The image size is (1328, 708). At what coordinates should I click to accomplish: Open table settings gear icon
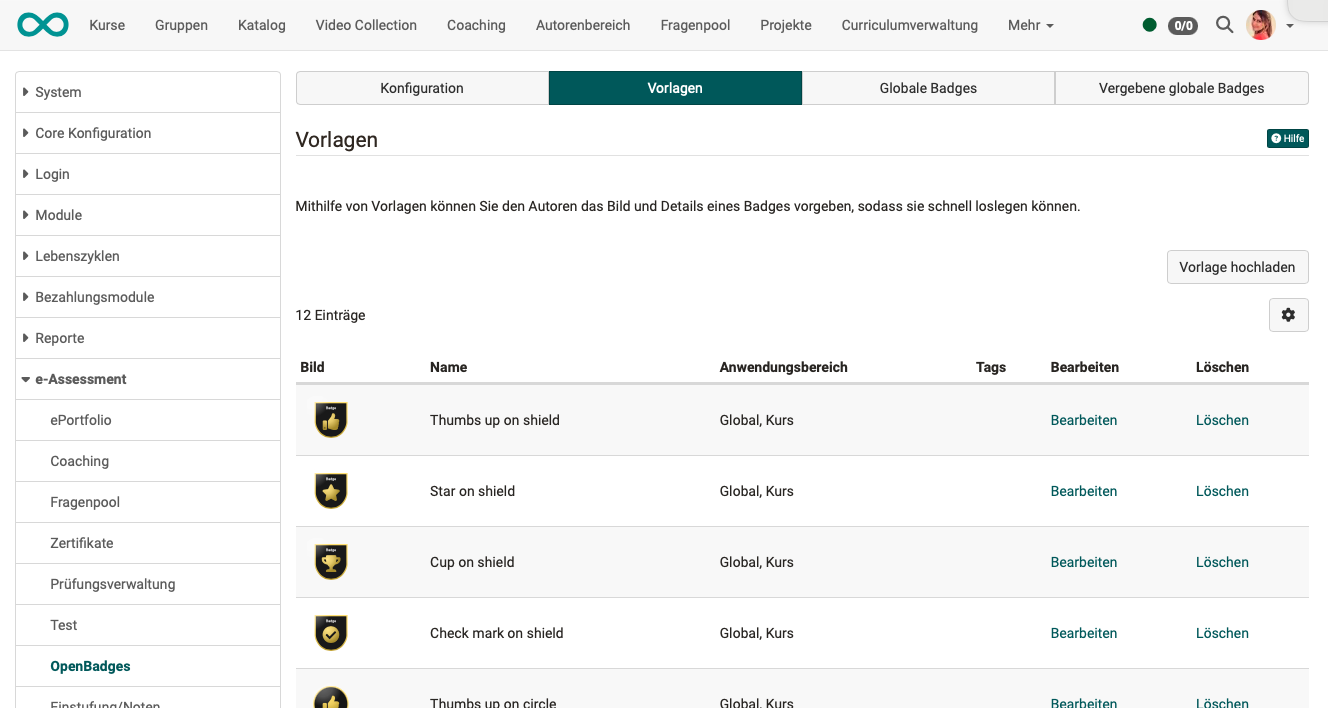pos(1288,315)
